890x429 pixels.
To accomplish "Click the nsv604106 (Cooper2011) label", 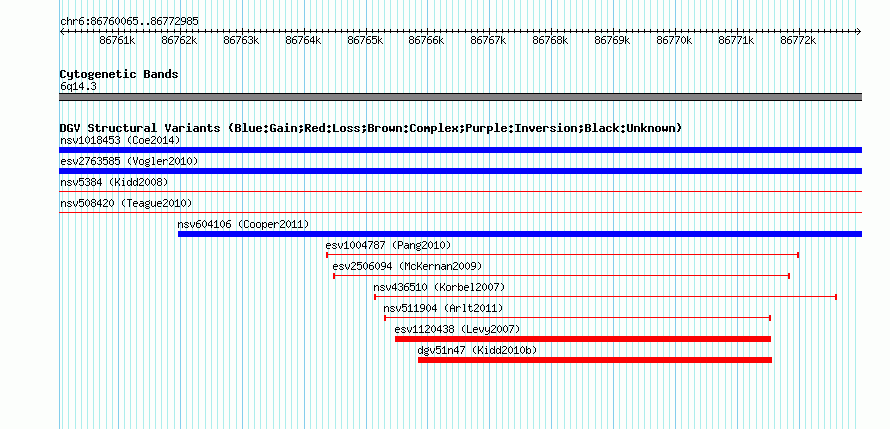I will tap(244, 224).
